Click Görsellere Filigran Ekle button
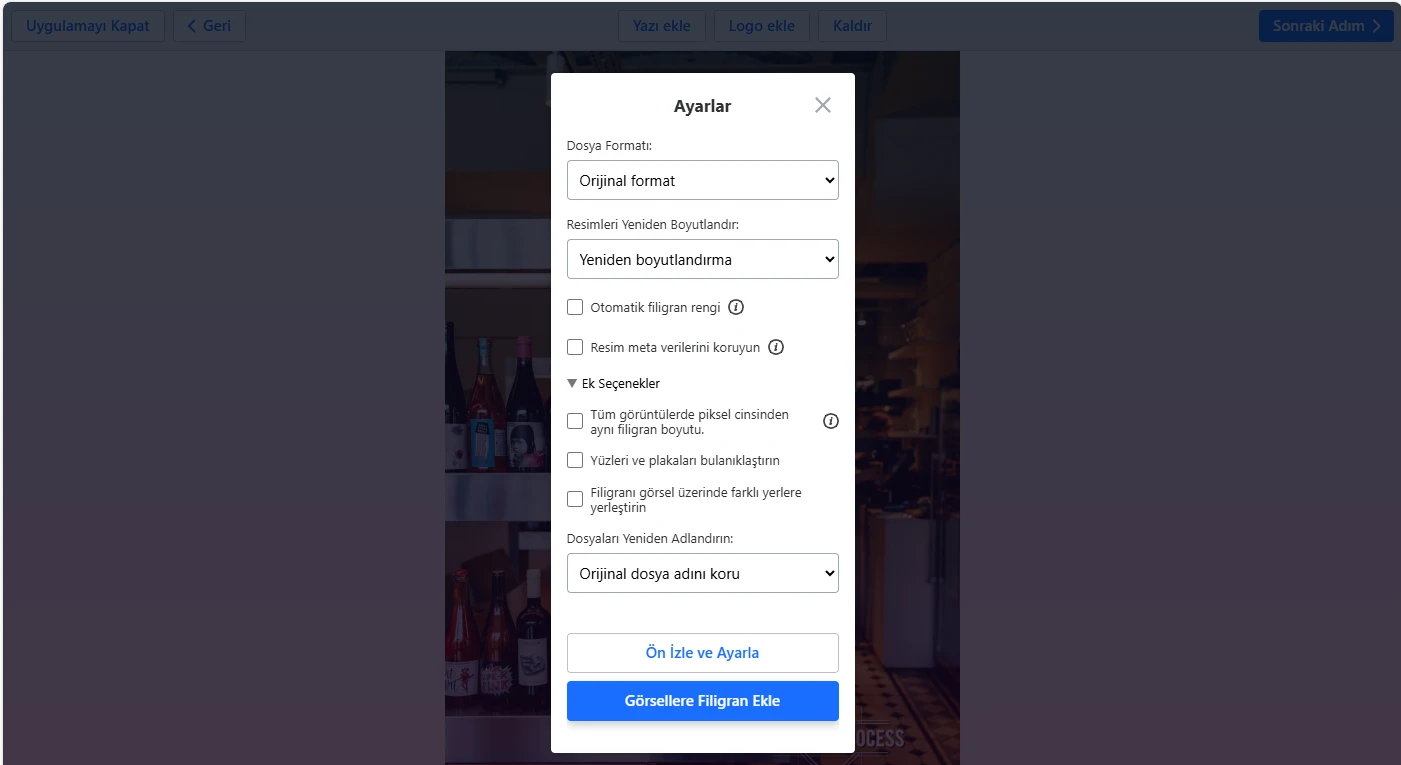 point(703,701)
